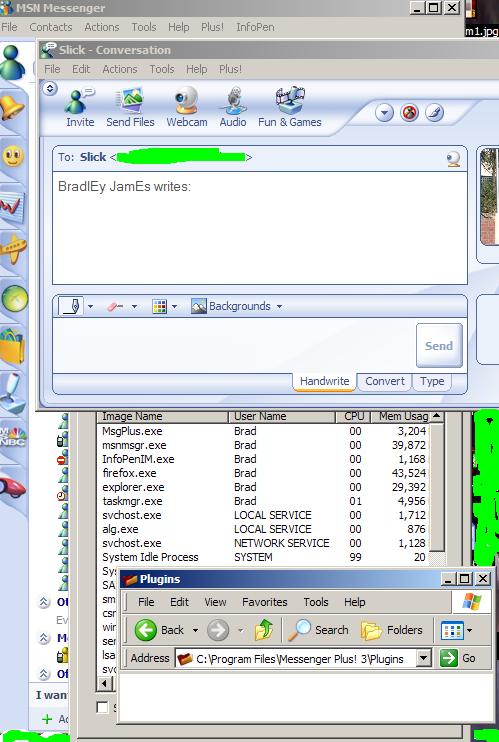Open Plus! menu in conversation window
This screenshot has width=499, height=742.
[230, 69]
